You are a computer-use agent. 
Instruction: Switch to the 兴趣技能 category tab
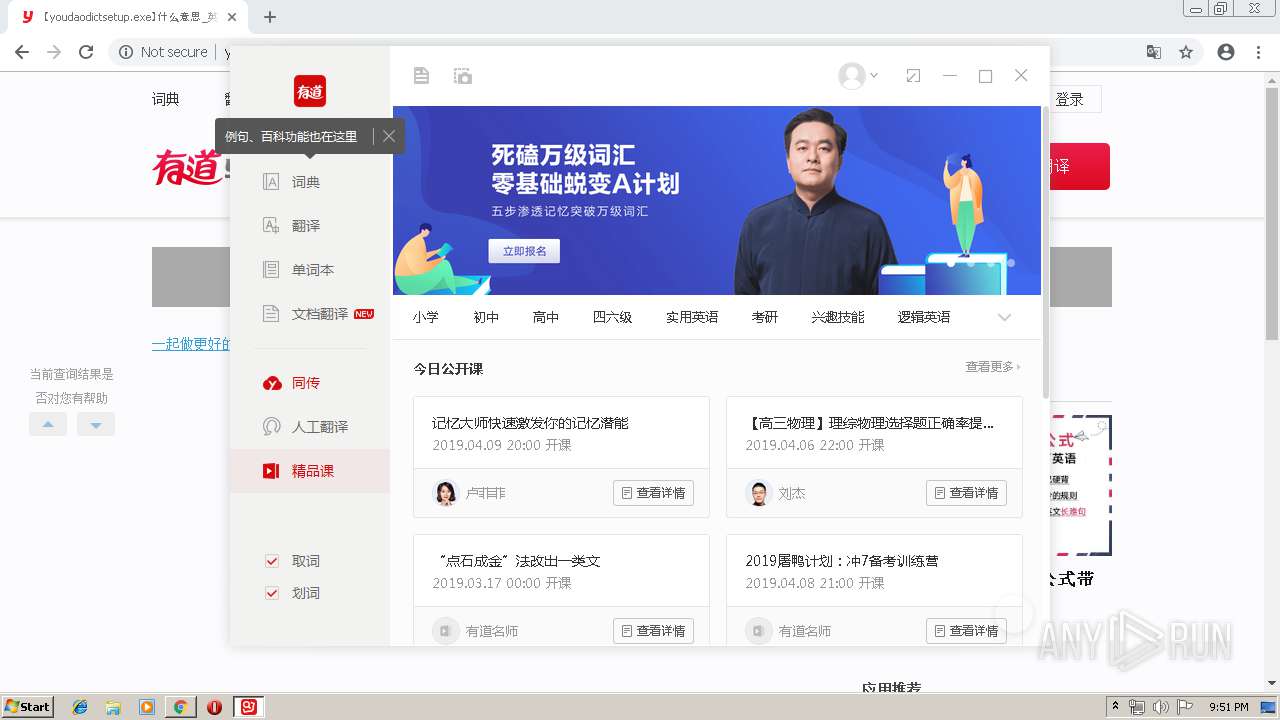(x=838, y=317)
